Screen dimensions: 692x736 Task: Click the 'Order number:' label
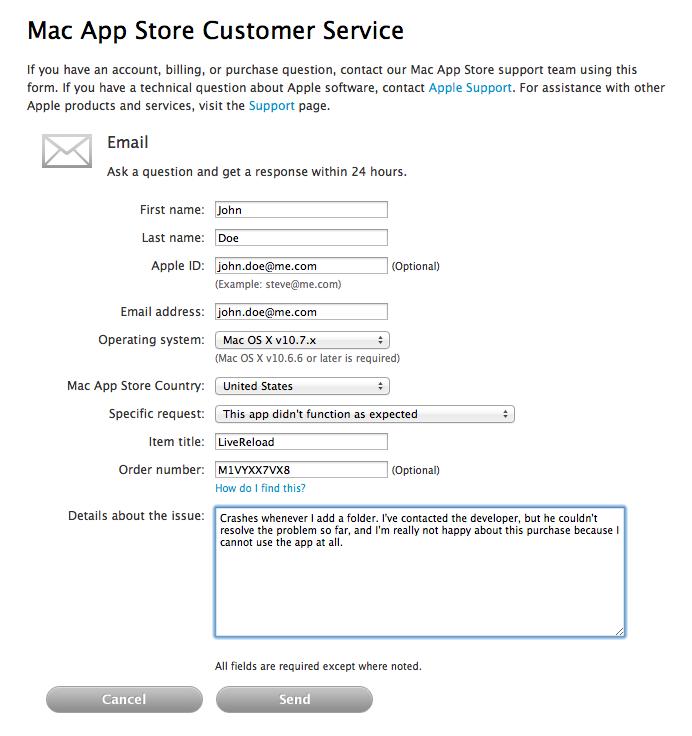[161, 470]
